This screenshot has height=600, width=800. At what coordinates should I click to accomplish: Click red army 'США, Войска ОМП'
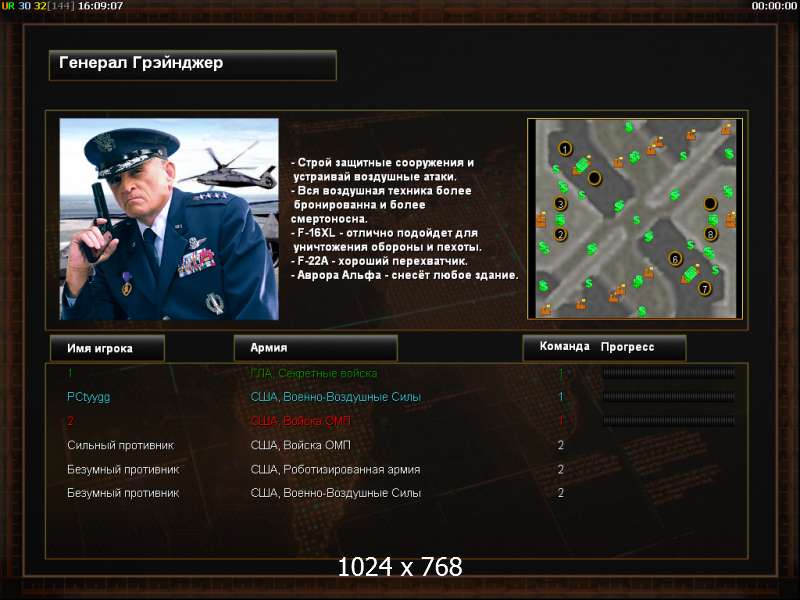(301, 421)
